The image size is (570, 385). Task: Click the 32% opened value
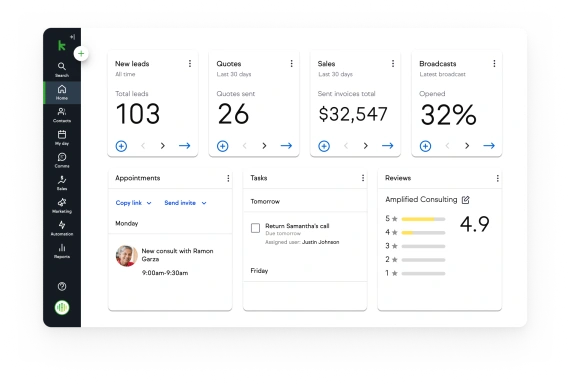[x=448, y=115]
